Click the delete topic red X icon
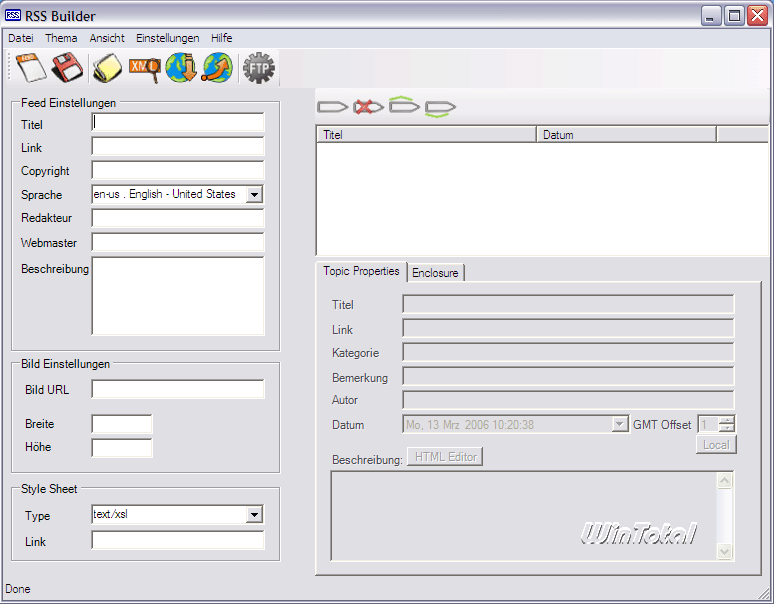This screenshot has height=604, width=774. [x=368, y=107]
